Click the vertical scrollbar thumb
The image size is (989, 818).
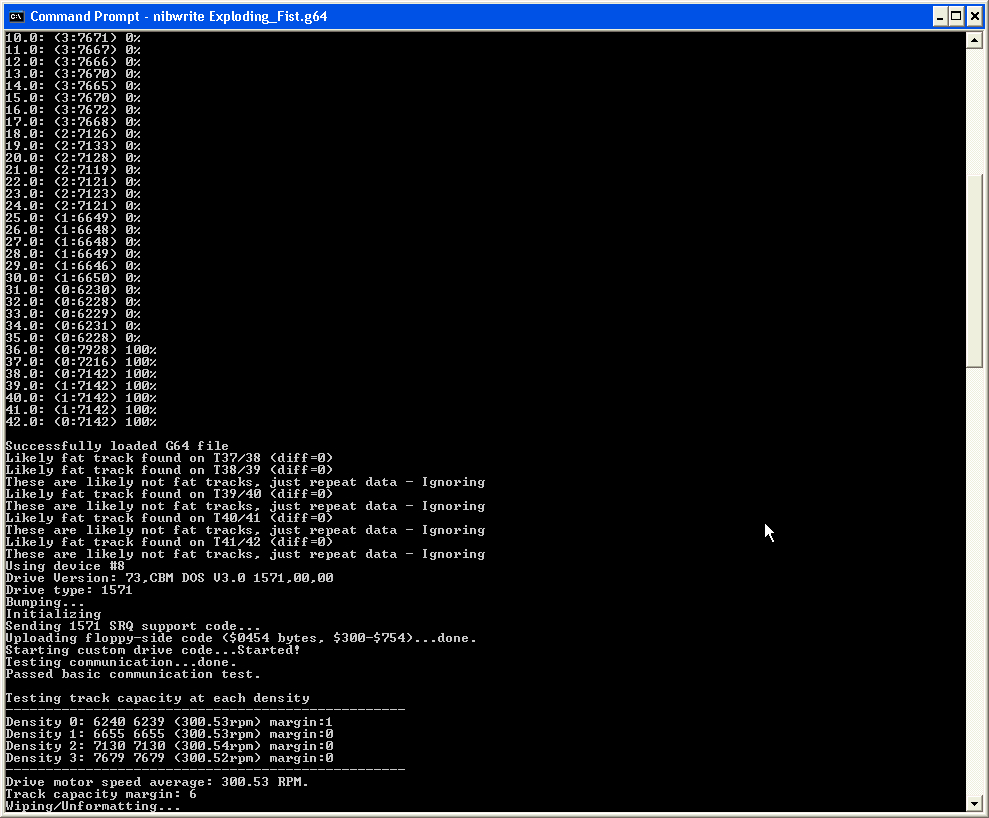[974, 270]
